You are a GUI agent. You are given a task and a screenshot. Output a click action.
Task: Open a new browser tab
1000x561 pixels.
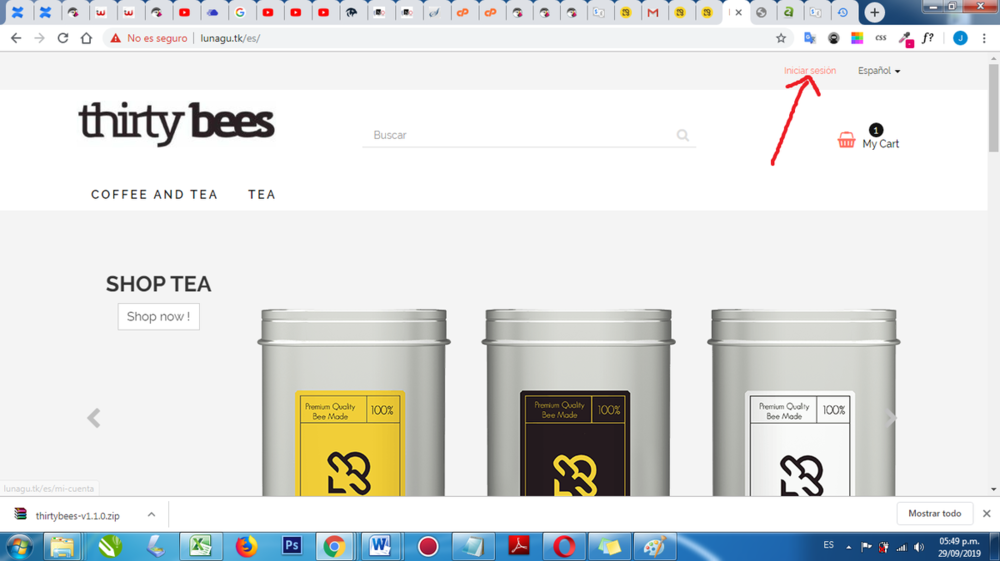[x=874, y=13]
